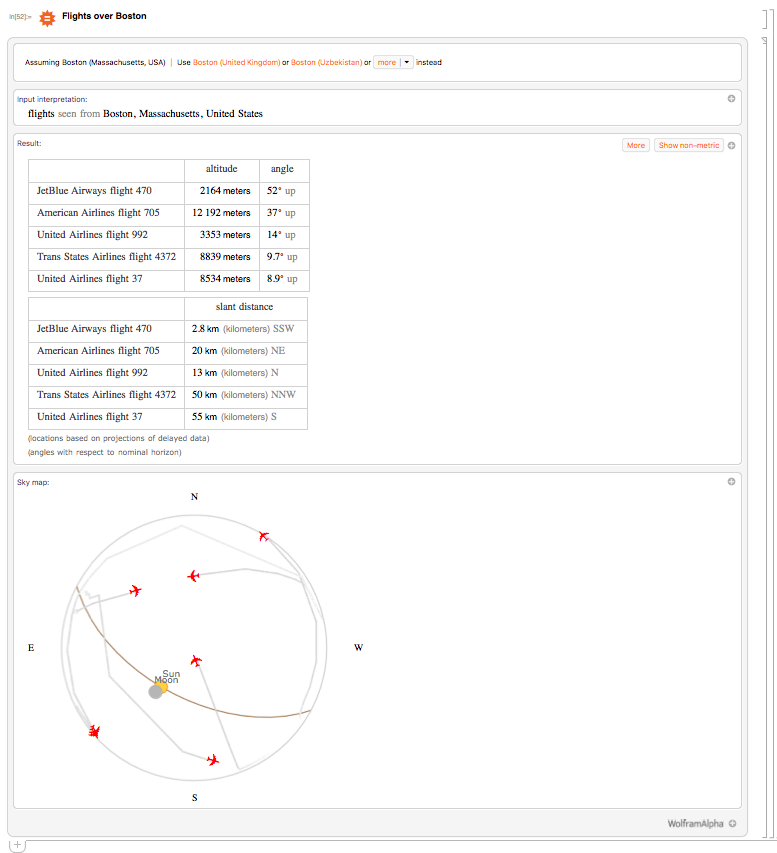This screenshot has height=853, width=777.
Task: Click the '14° up' angle cell
Action: pos(281,235)
